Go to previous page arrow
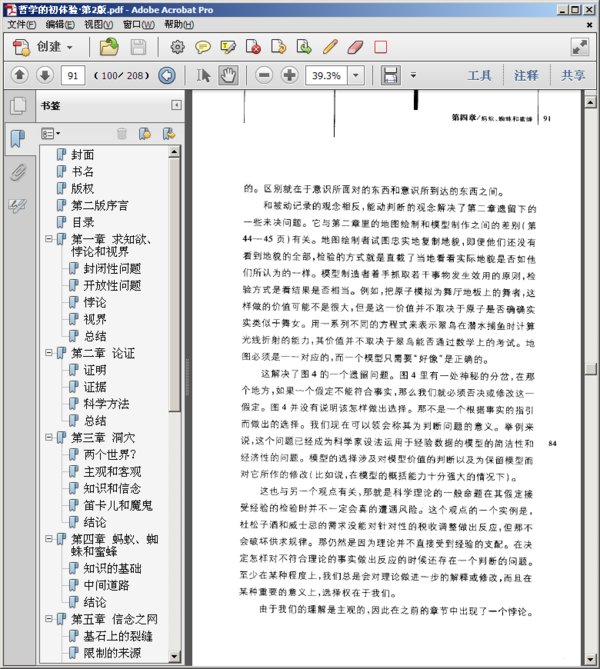Image resolution: width=600 pixels, height=669 pixels. (x=19, y=76)
